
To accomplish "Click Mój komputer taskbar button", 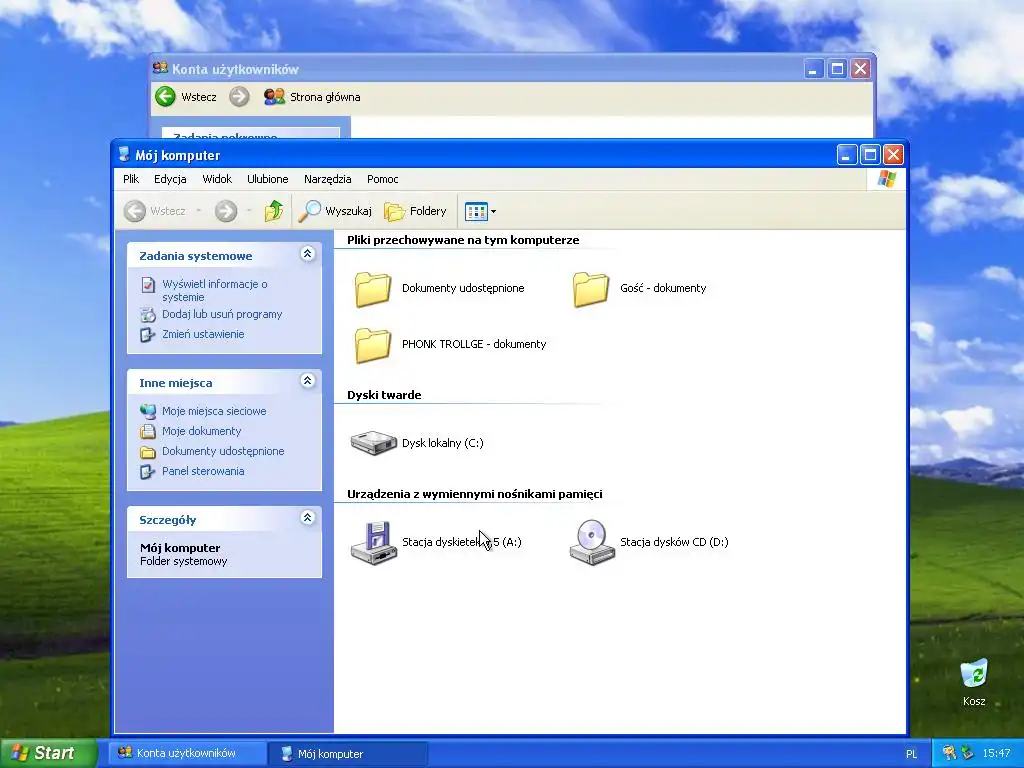I will click(x=347, y=754).
